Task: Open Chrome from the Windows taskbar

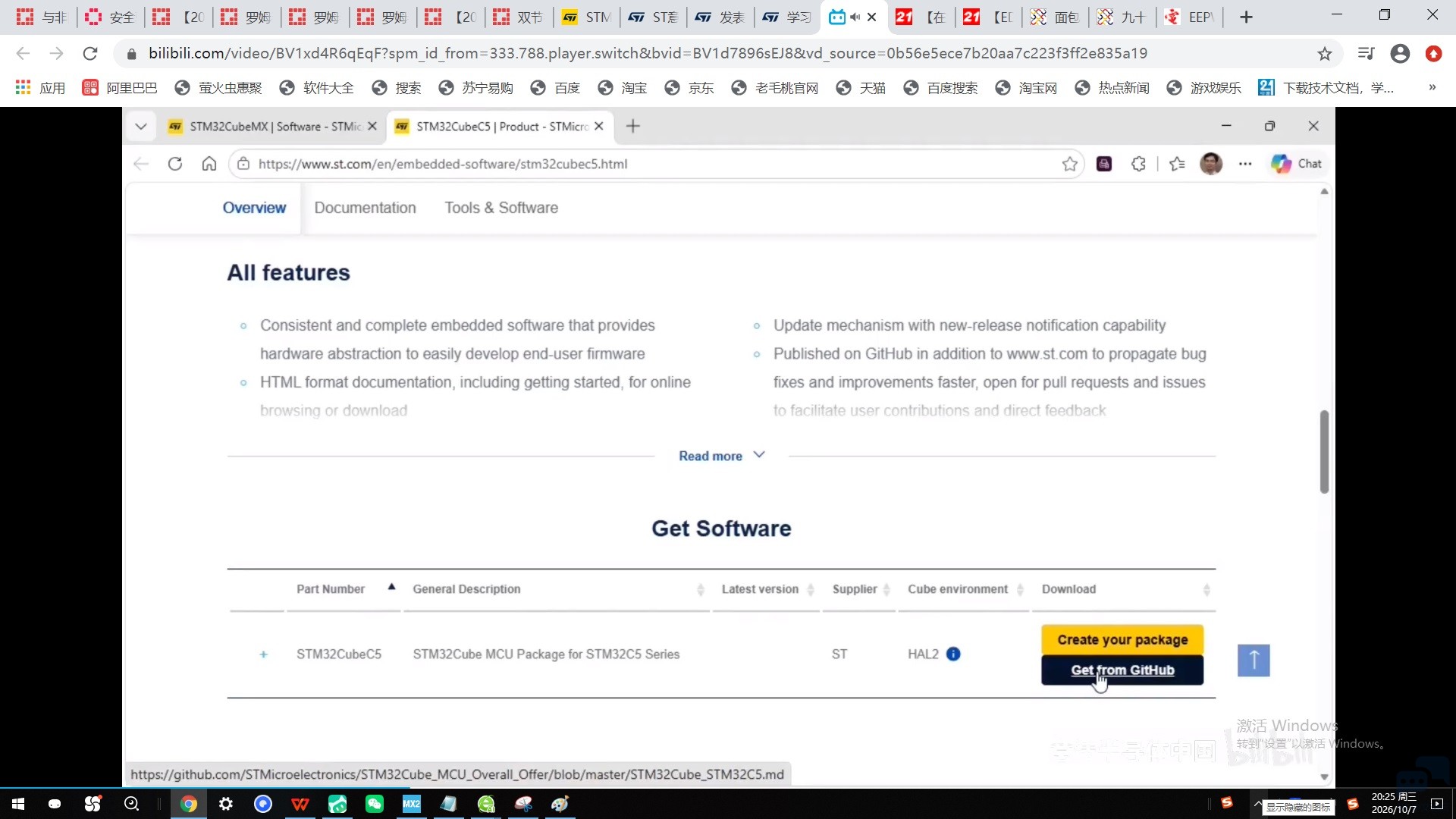Action: pos(189,804)
